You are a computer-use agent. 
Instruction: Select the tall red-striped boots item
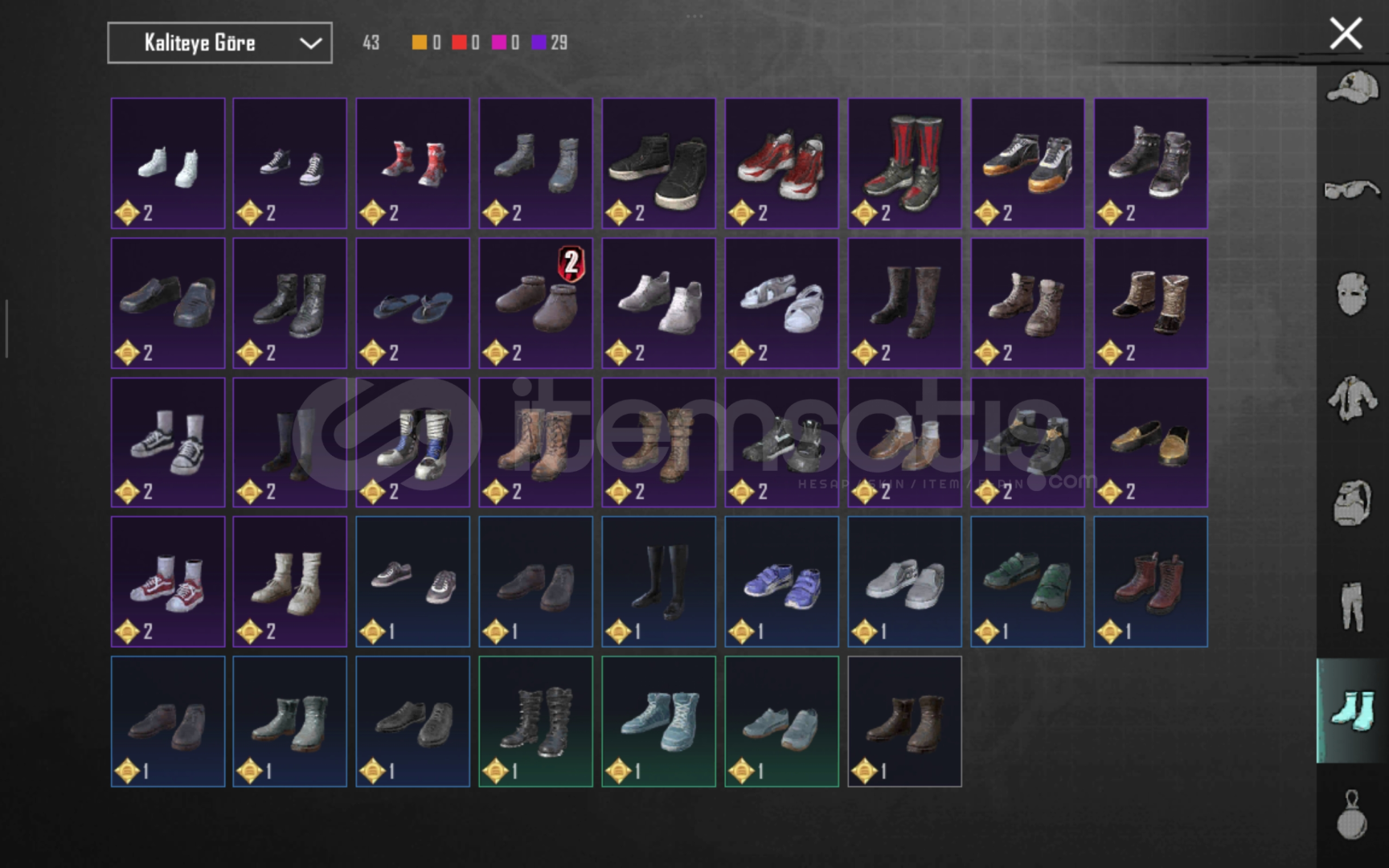coord(904,163)
